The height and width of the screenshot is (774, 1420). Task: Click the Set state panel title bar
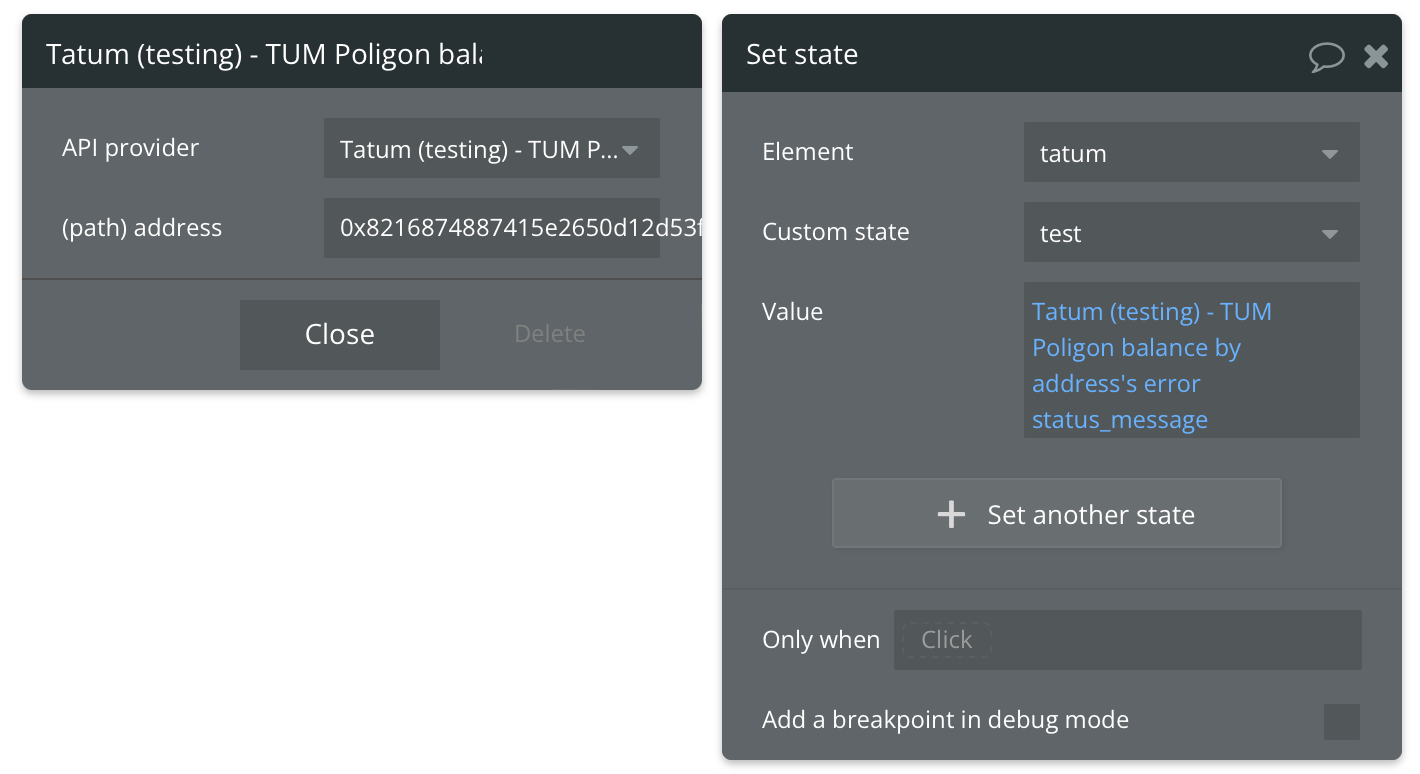(1062, 54)
